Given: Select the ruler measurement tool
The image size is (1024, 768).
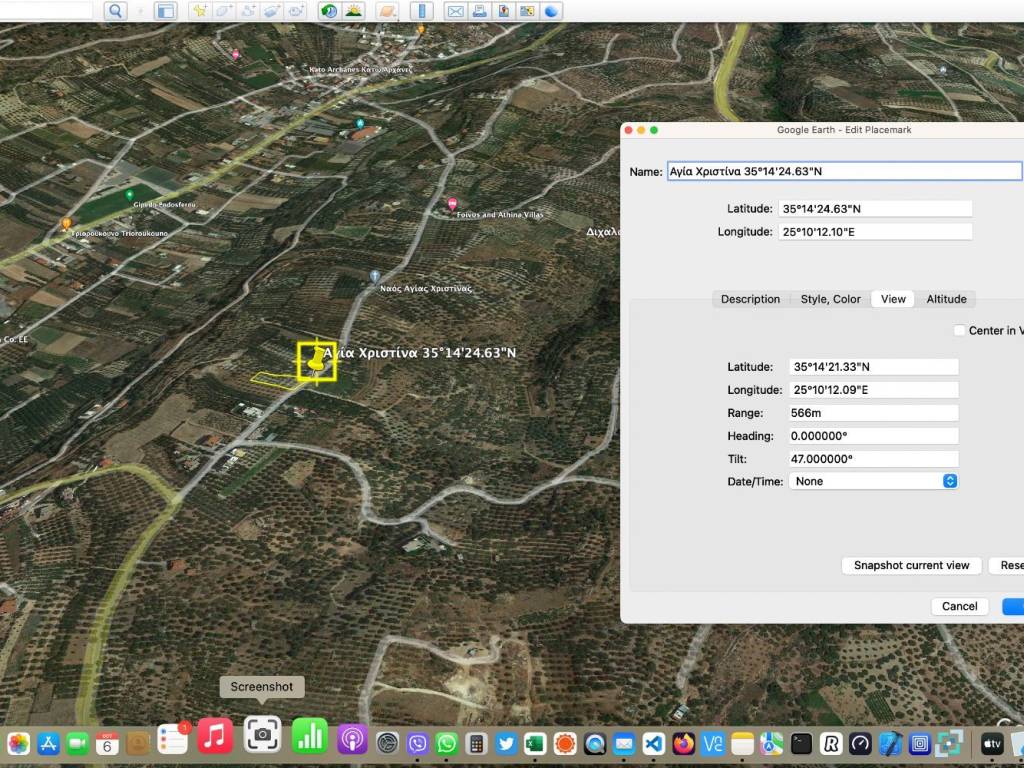Looking at the screenshot, I should click(x=421, y=11).
